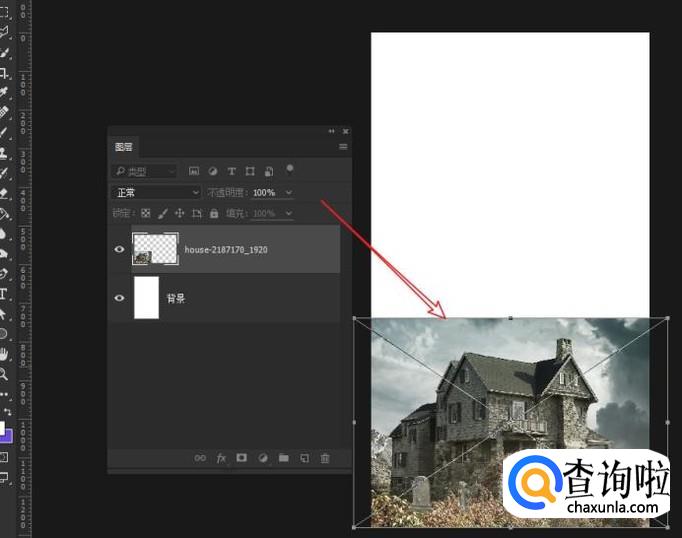Select the Hand tool
The width and height of the screenshot is (682, 538).
coord(3,354)
